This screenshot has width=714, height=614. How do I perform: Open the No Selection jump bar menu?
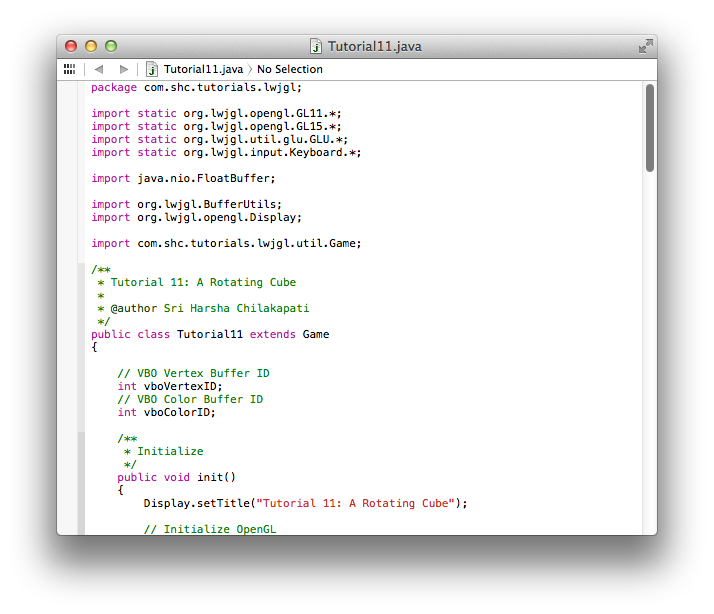290,69
